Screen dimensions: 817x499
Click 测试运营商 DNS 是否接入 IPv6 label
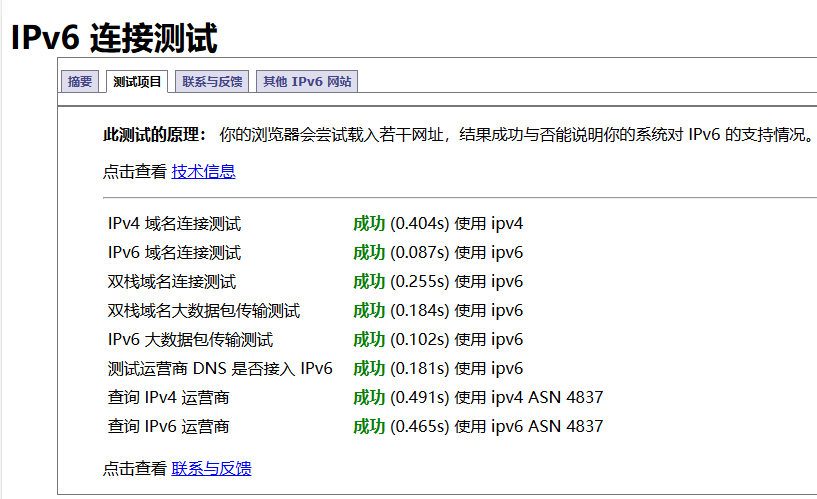coord(220,369)
